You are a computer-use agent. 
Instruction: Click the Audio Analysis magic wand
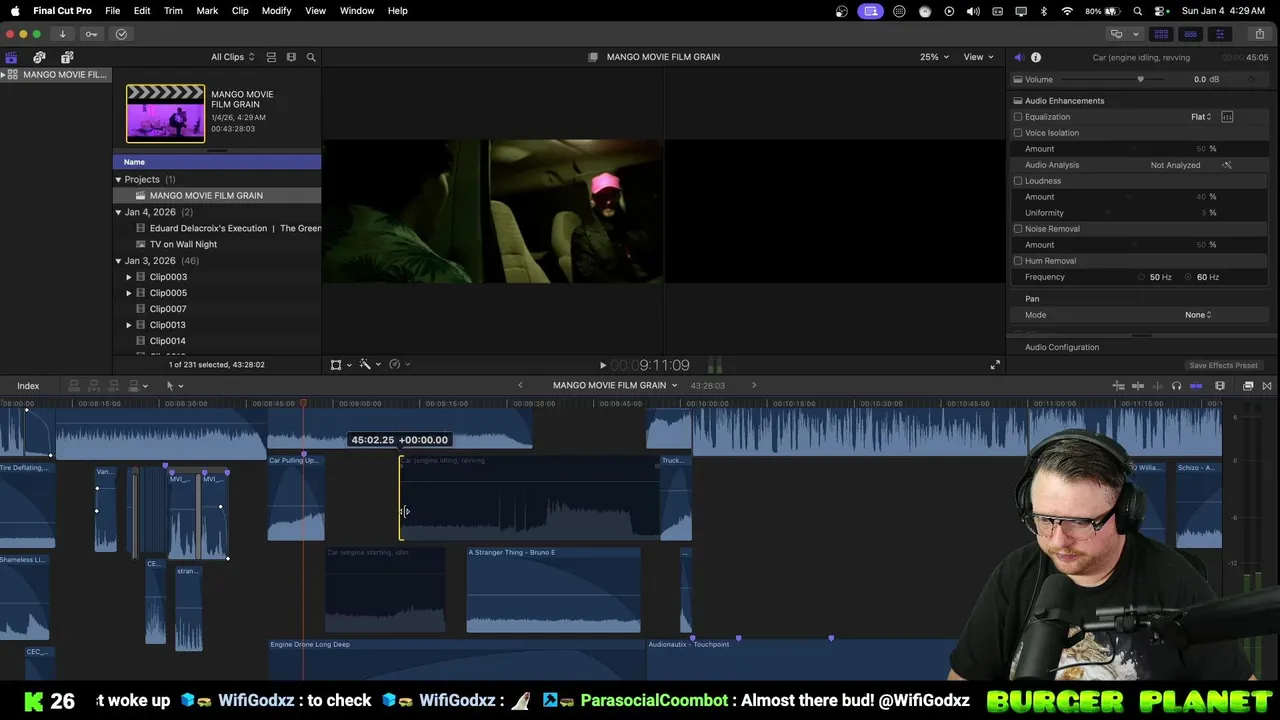[1227, 165]
